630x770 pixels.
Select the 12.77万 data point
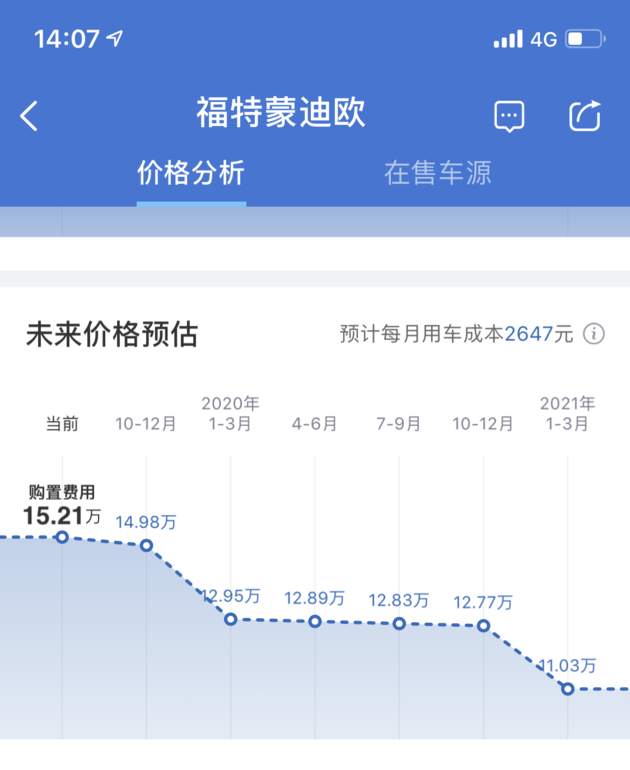point(484,626)
